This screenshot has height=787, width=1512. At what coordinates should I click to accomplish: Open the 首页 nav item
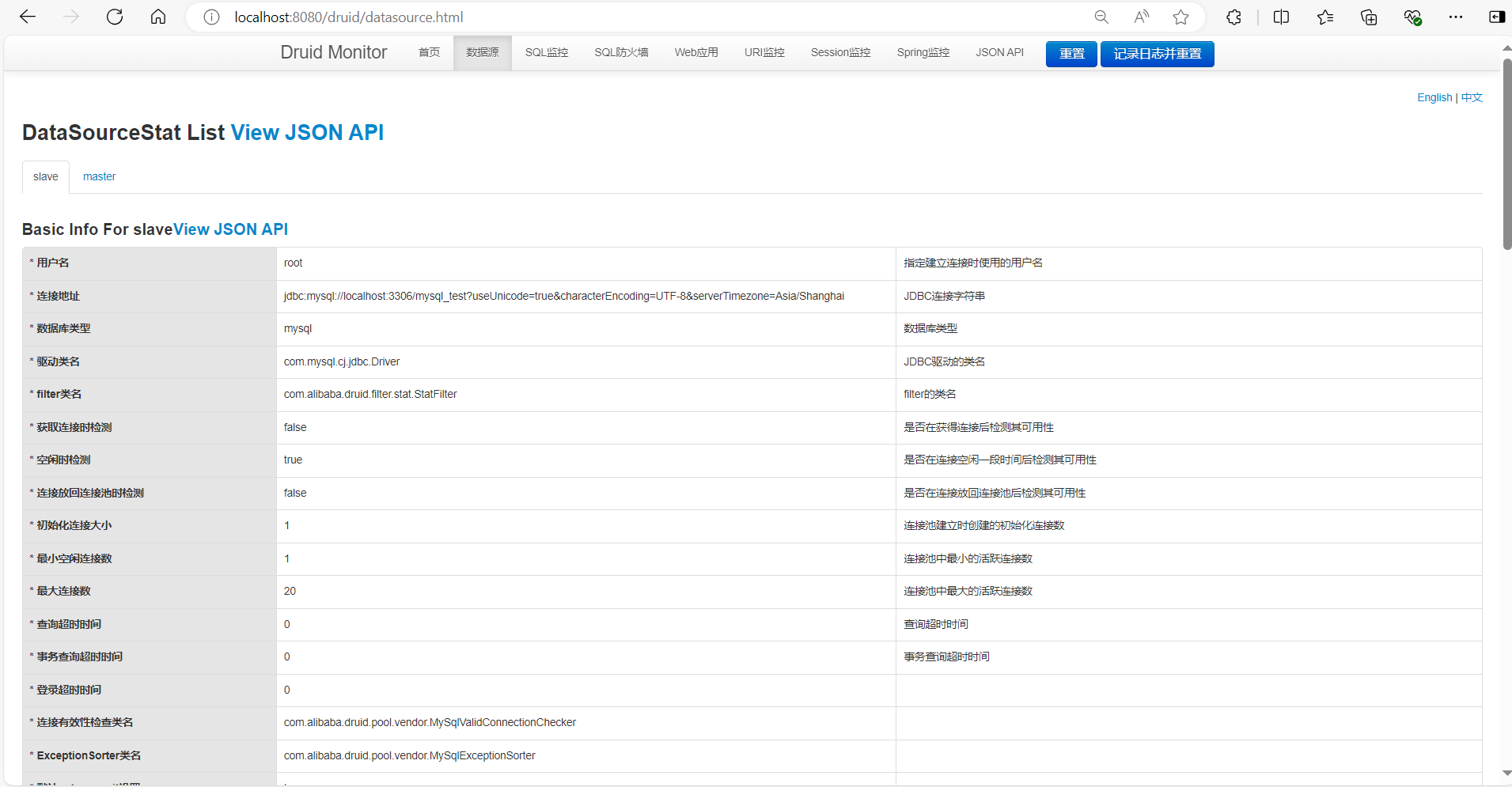(430, 52)
